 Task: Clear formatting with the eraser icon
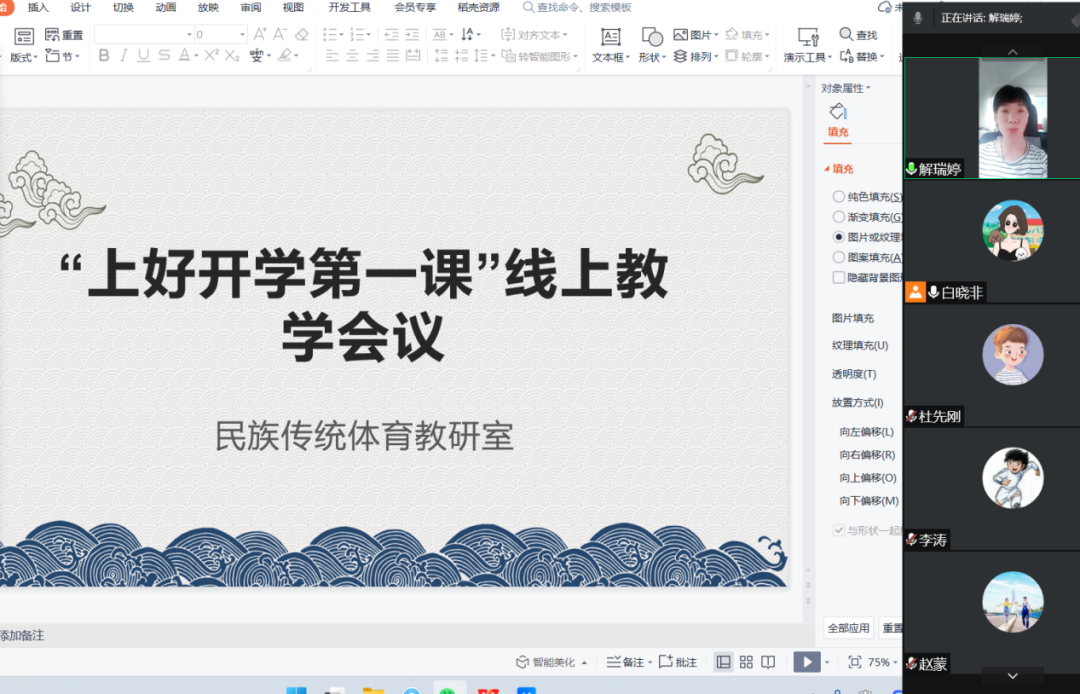tap(301, 34)
